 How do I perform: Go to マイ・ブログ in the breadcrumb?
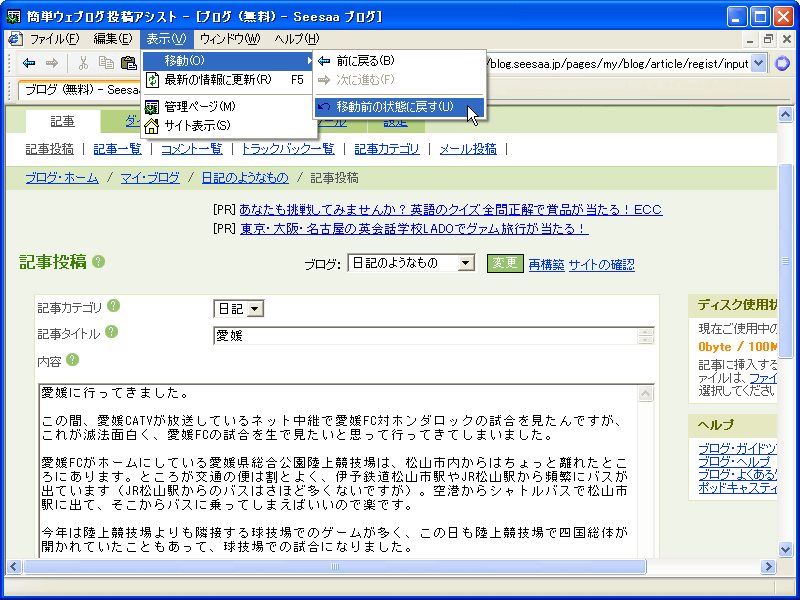(x=150, y=178)
